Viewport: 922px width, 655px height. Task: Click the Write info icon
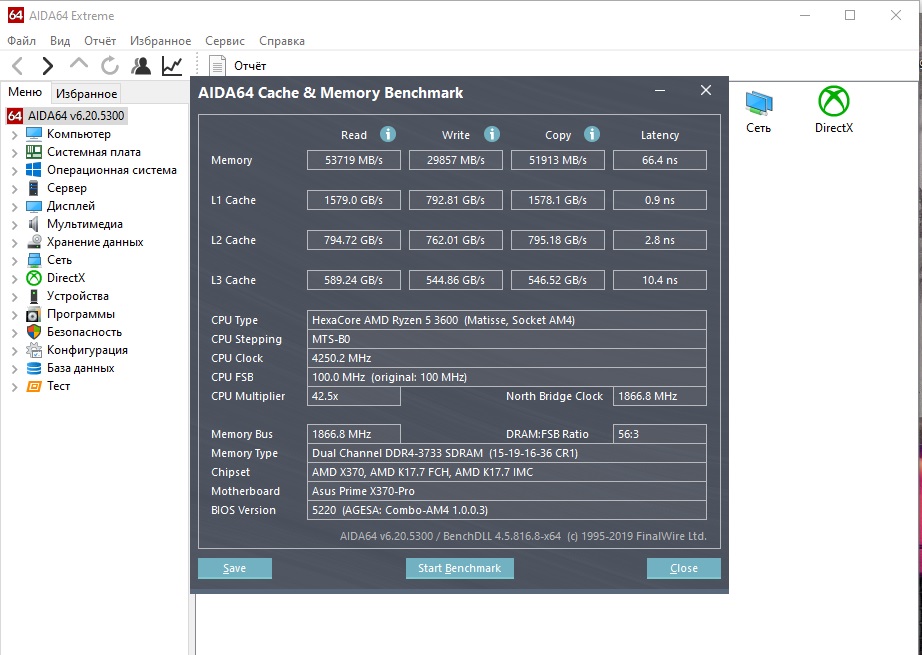coord(492,135)
